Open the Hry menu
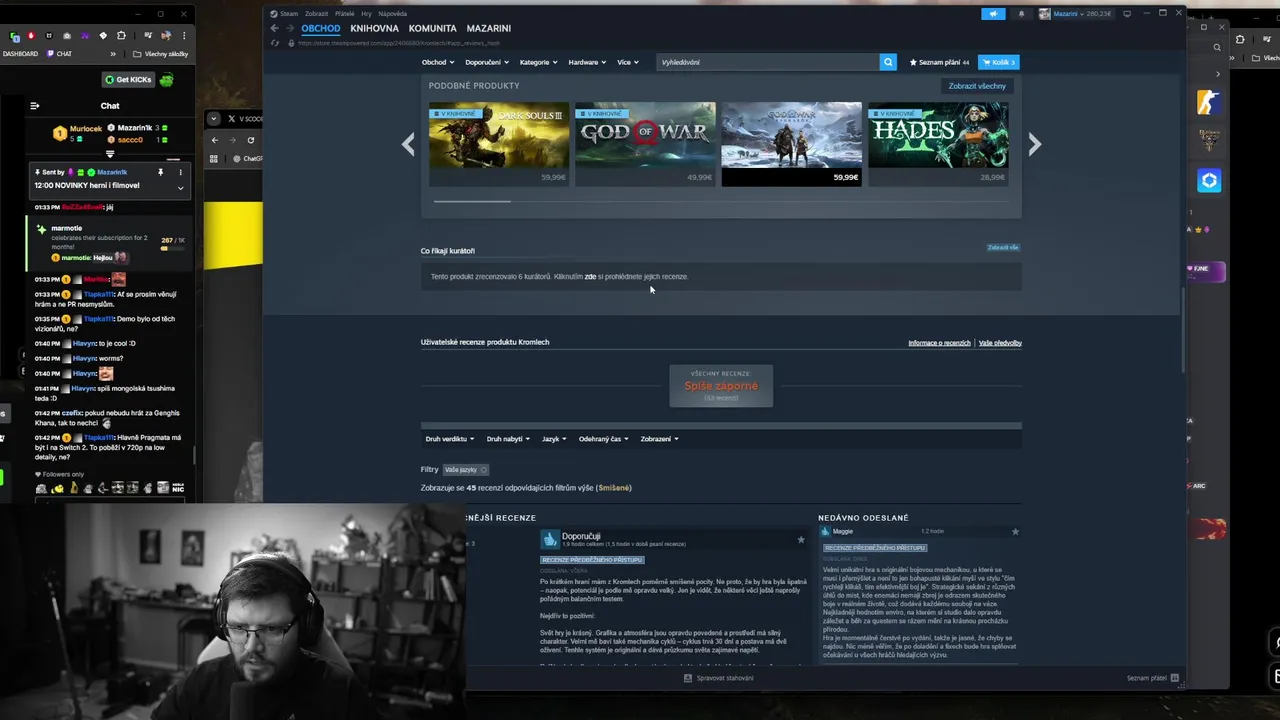Screen dimensions: 1280x720 366,14
